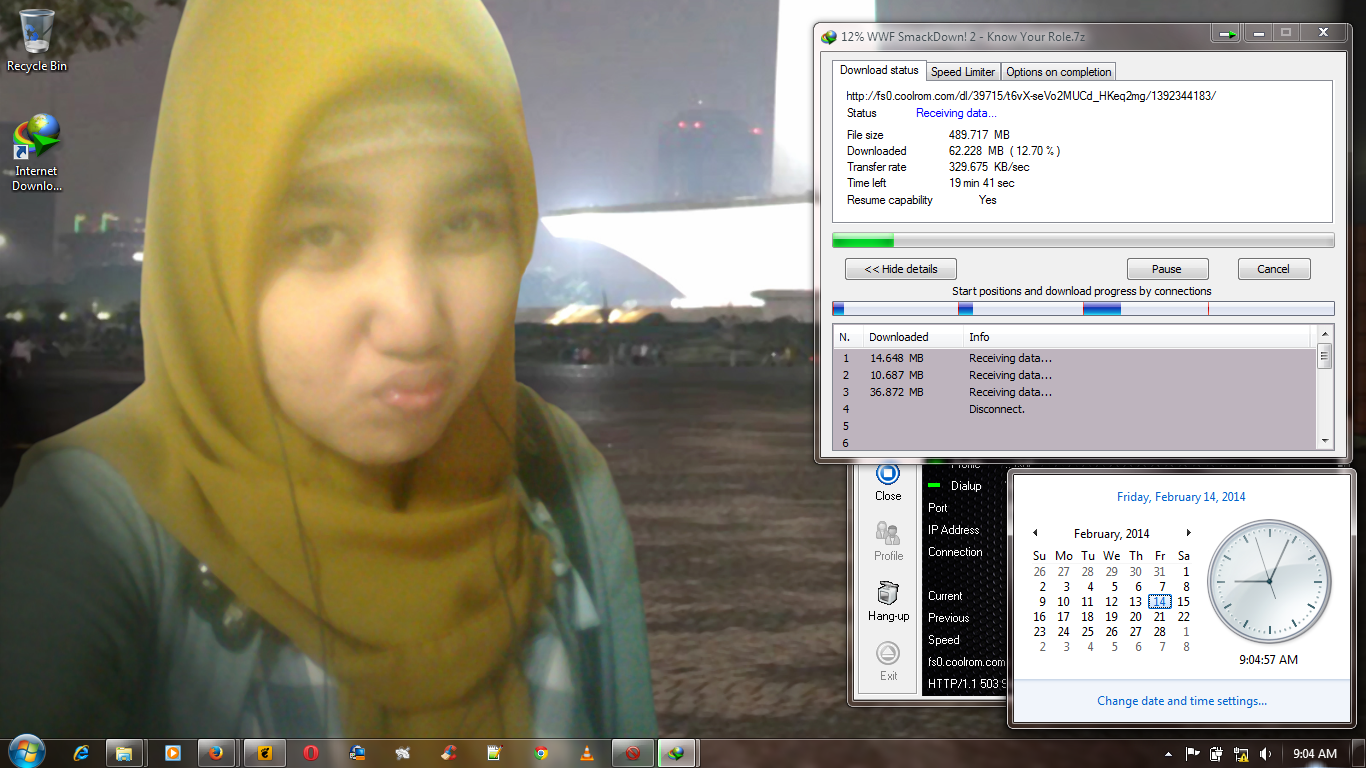Image resolution: width=1366 pixels, height=768 pixels.
Task: Select February 28 in the calendar
Action: coord(1160,632)
